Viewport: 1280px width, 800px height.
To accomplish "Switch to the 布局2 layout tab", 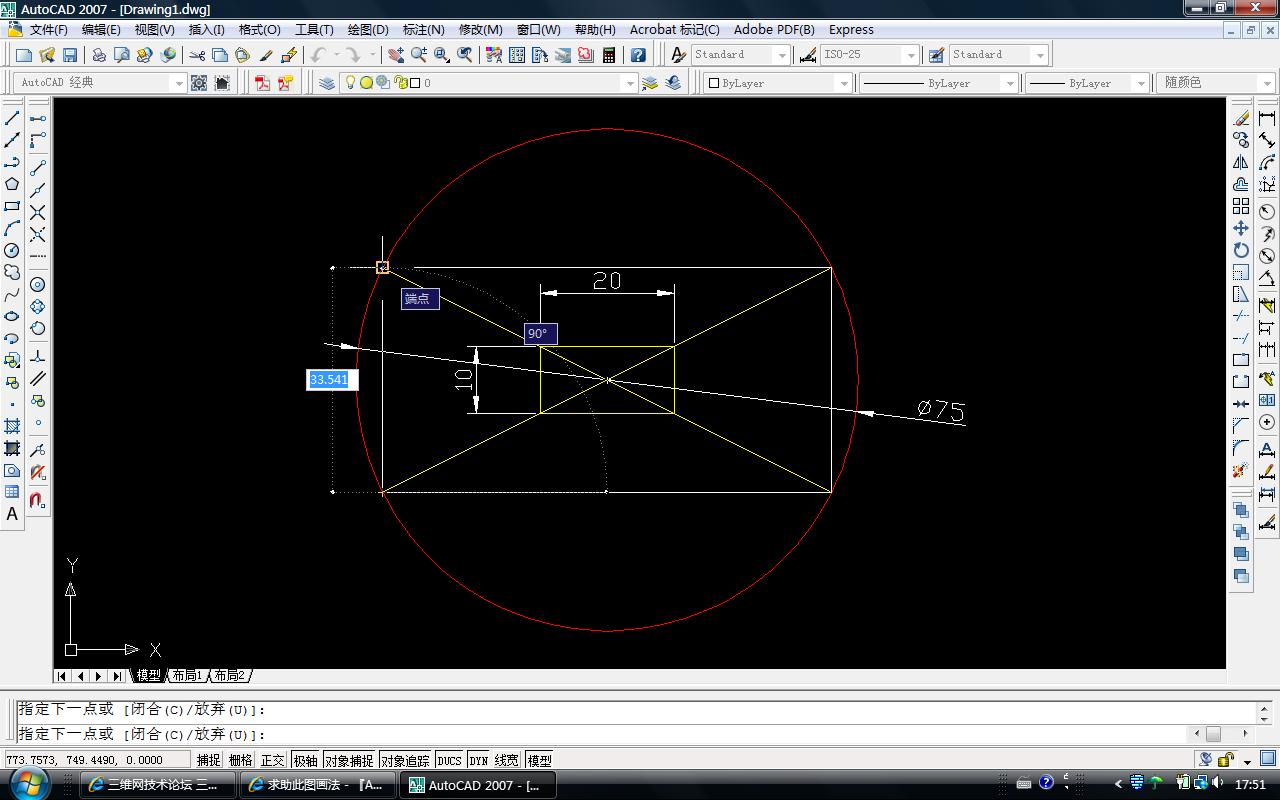I will [229, 676].
